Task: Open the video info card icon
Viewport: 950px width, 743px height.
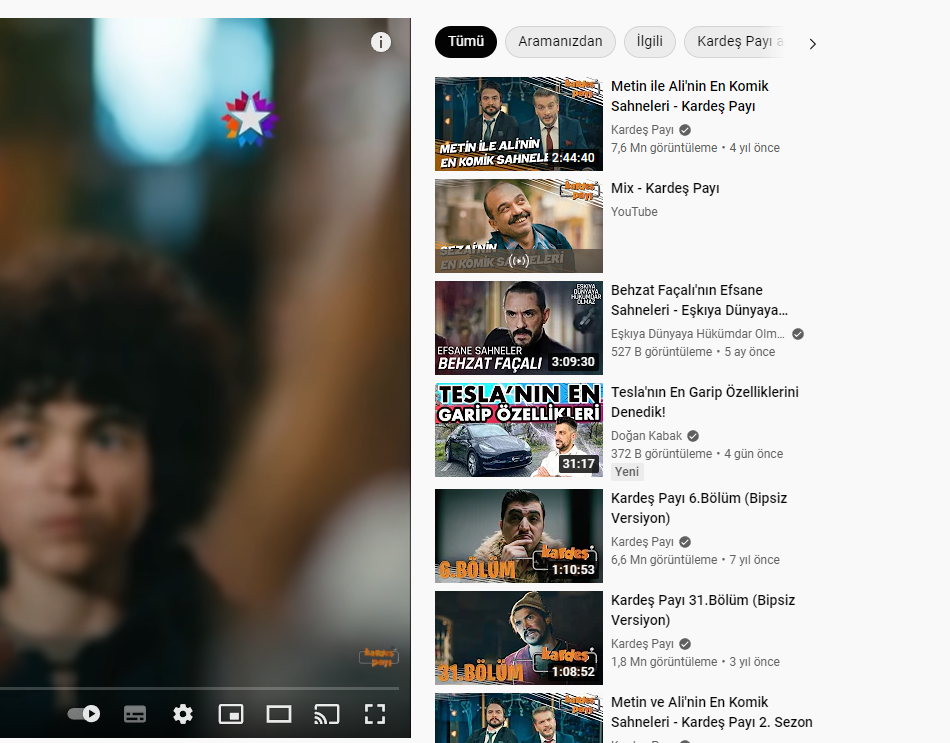Action: click(380, 42)
